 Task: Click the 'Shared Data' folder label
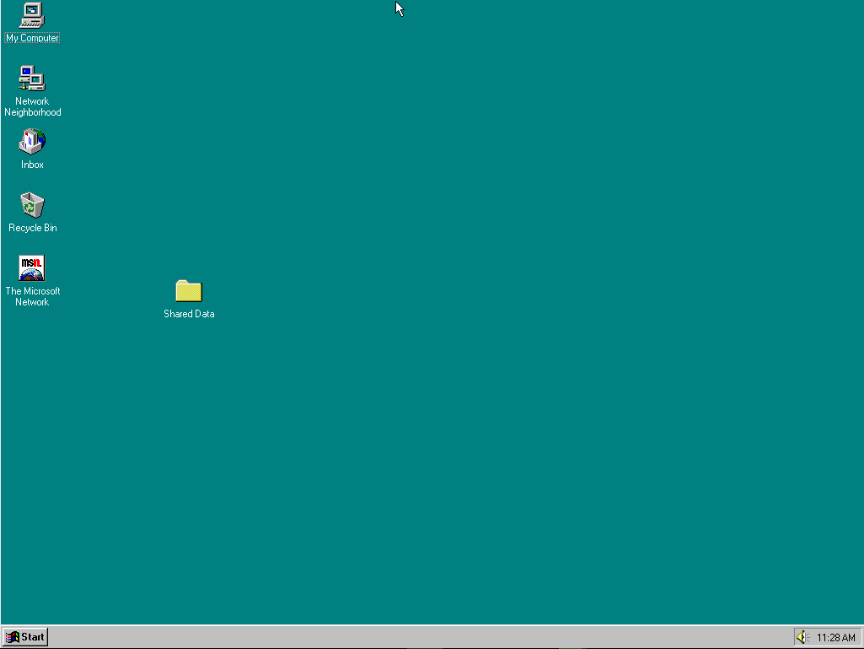(189, 313)
